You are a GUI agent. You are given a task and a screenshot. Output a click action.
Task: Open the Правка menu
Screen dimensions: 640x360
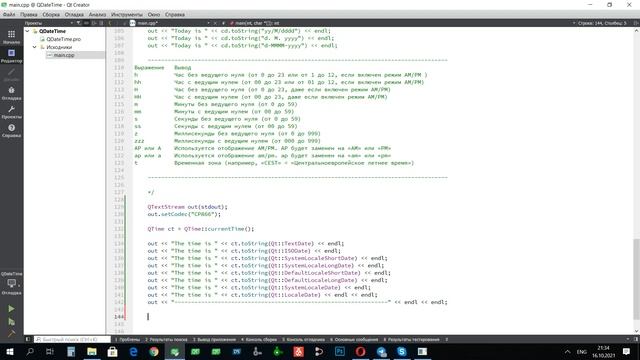click(29, 14)
